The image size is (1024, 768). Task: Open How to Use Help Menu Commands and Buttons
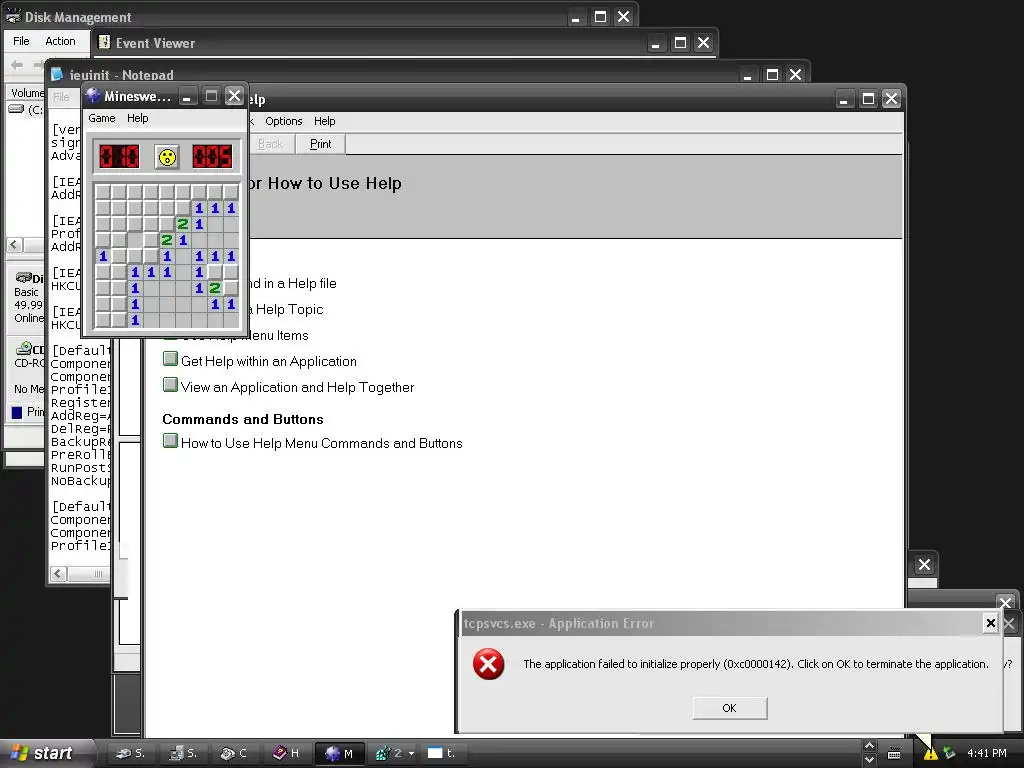(x=321, y=443)
